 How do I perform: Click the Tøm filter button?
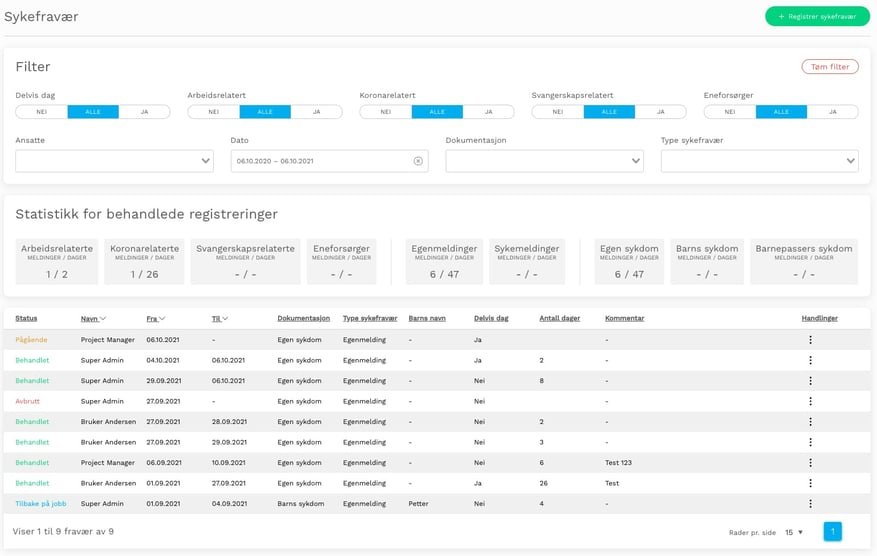[x=829, y=67]
